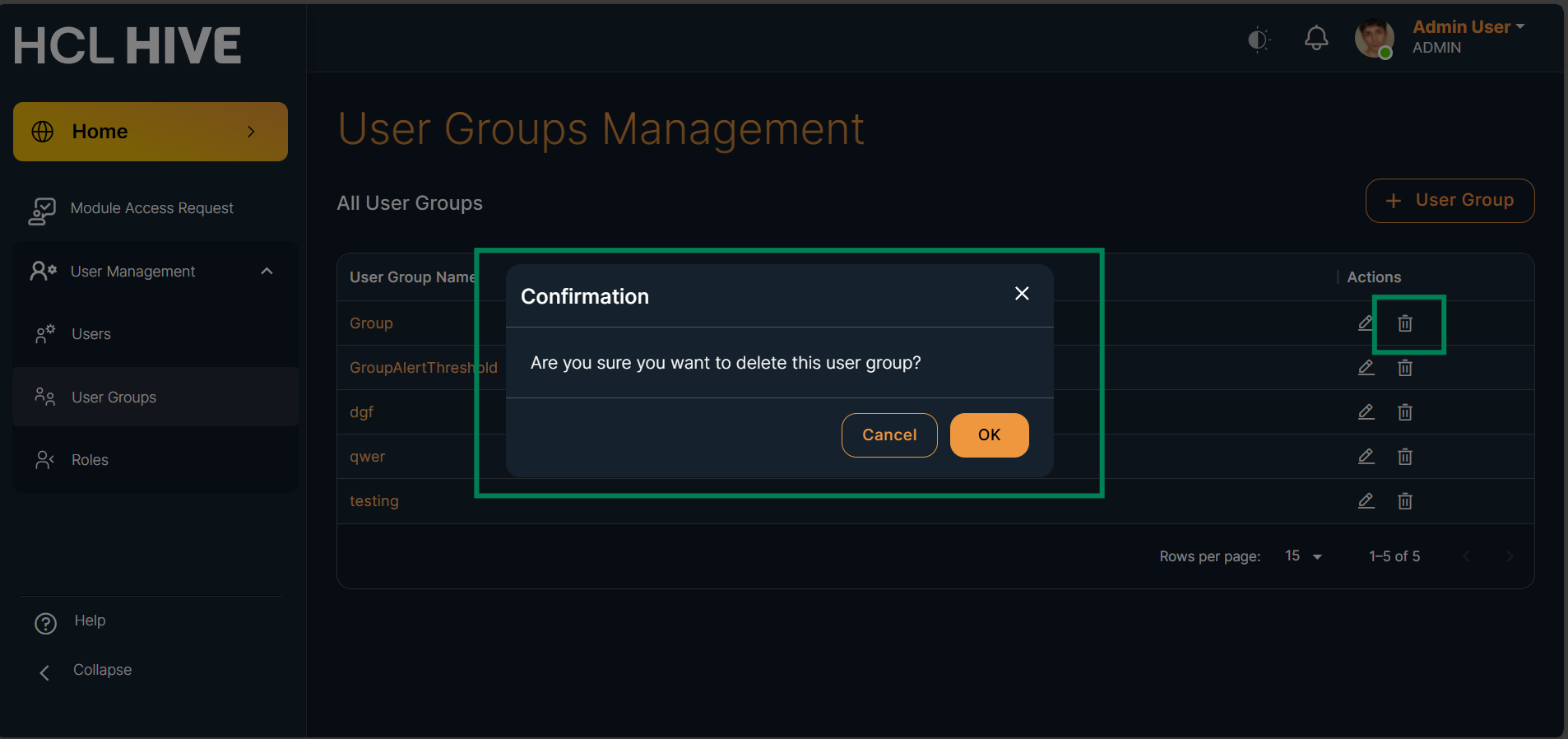Image resolution: width=1568 pixels, height=739 pixels.
Task: Edit the GroupAlertThreshold row
Action: point(1366,368)
